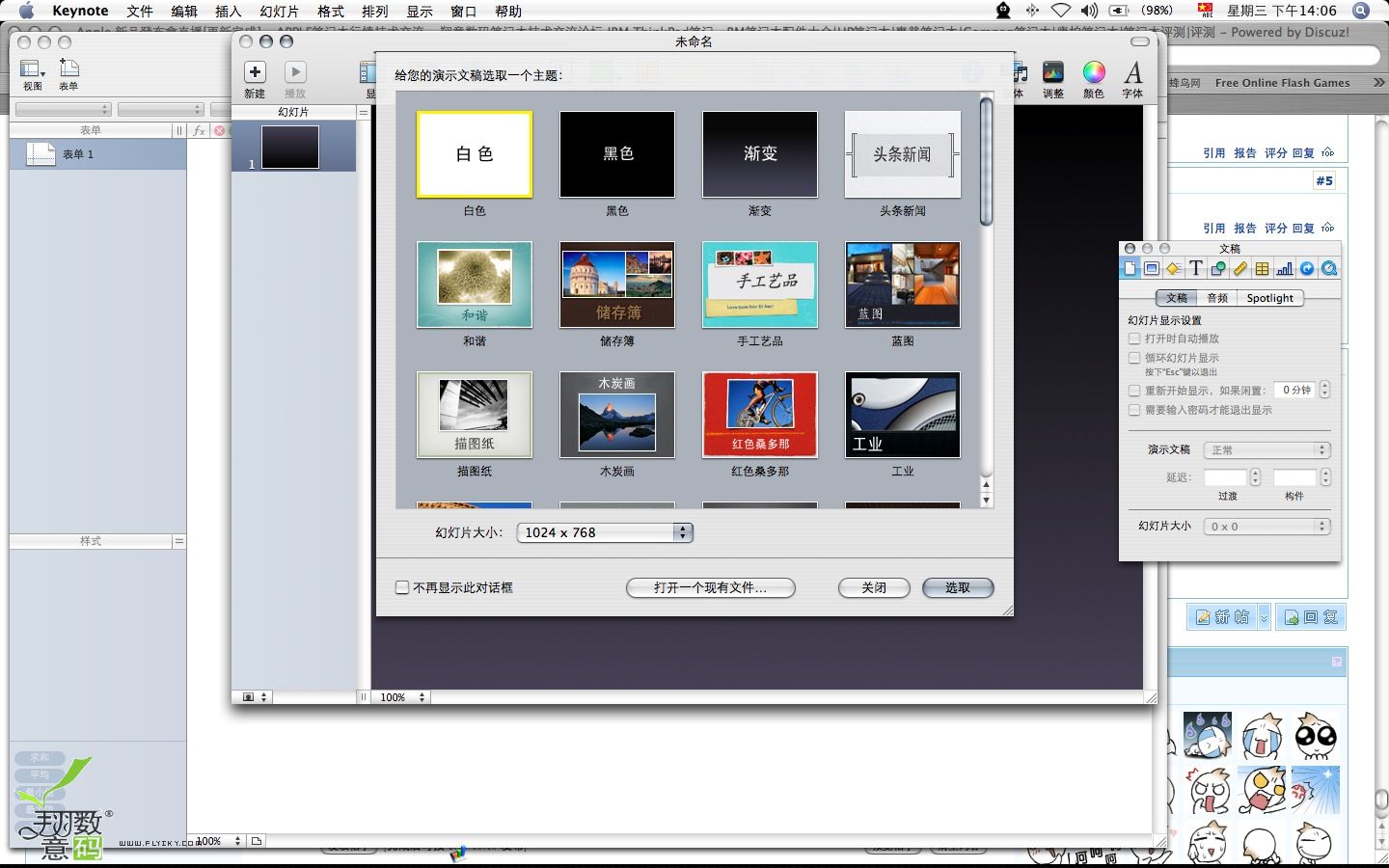Viewport: 1389px width, 868px height.
Task: Open dropdown arrow next to 新帖 button
Action: click(x=1264, y=617)
